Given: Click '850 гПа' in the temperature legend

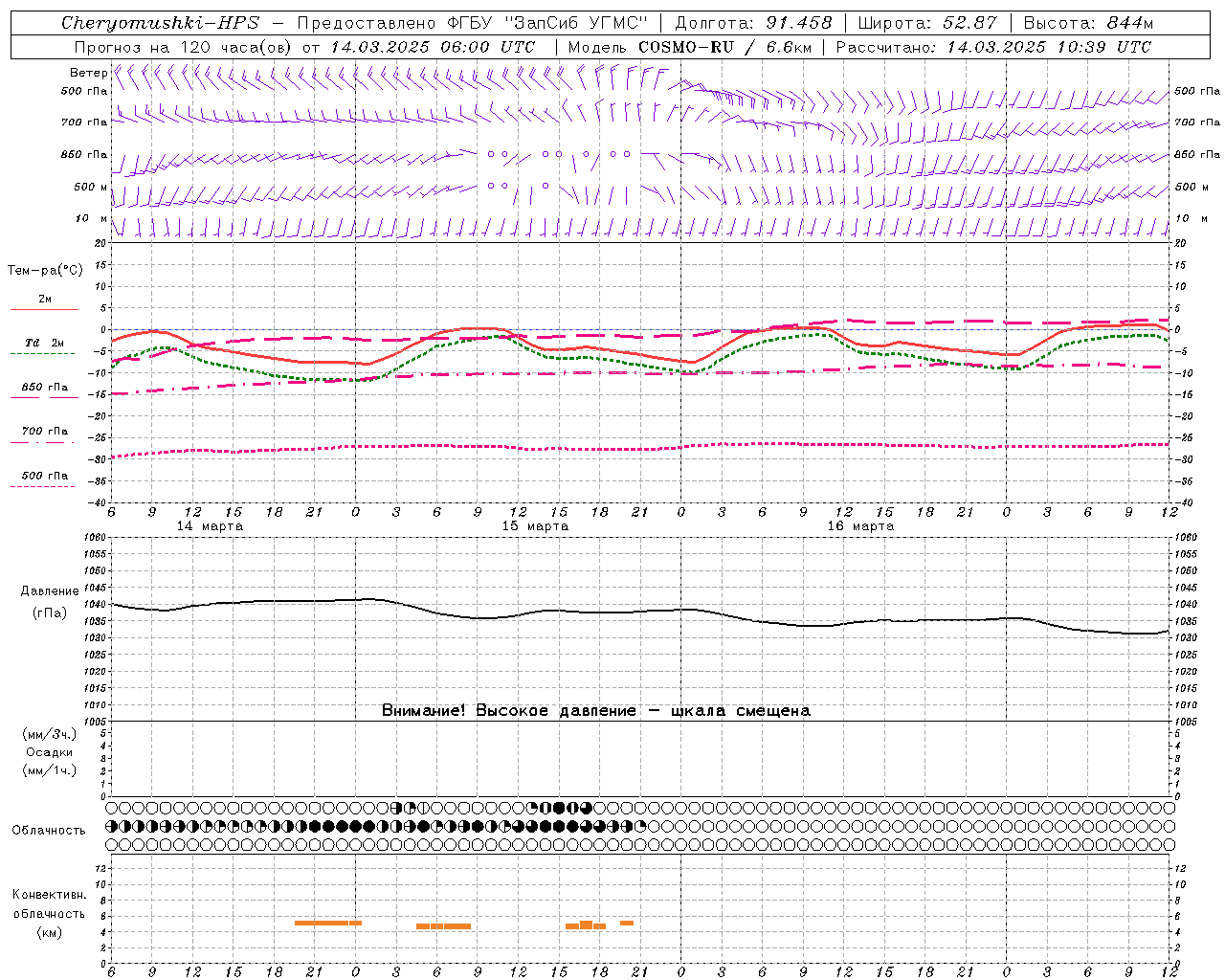Looking at the screenshot, I should (x=45, y=388).
